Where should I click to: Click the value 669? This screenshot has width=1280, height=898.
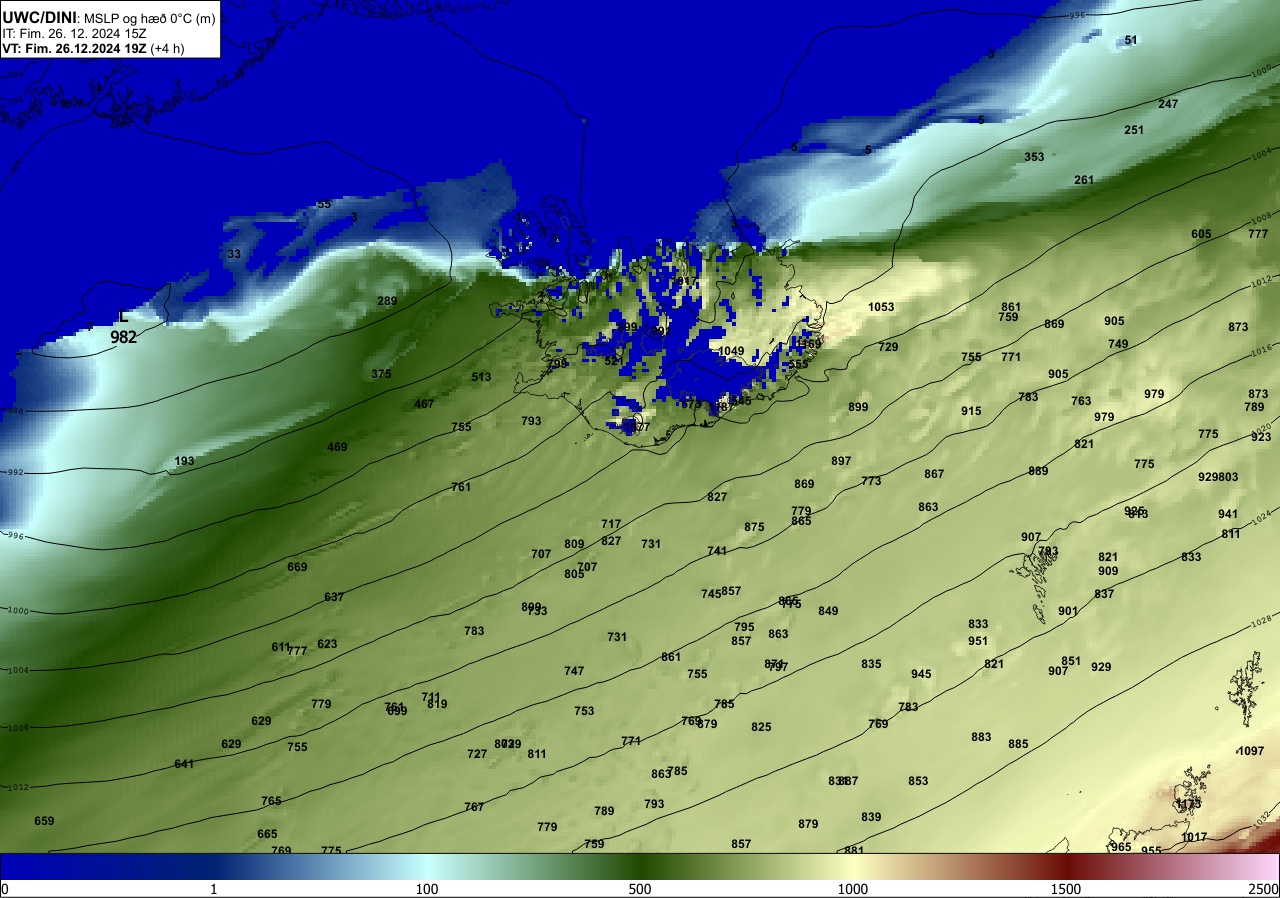coord(297,567)
